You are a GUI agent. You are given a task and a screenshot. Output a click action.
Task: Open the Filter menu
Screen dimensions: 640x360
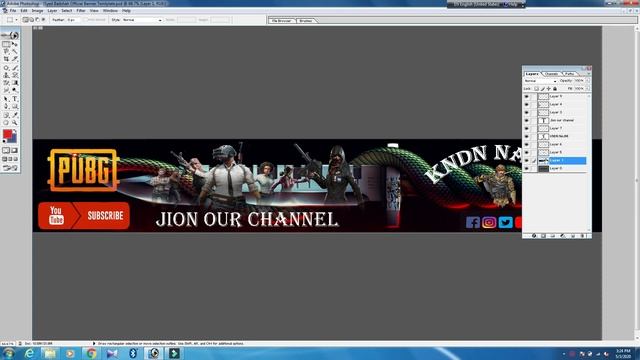click(x=81, y=11)
